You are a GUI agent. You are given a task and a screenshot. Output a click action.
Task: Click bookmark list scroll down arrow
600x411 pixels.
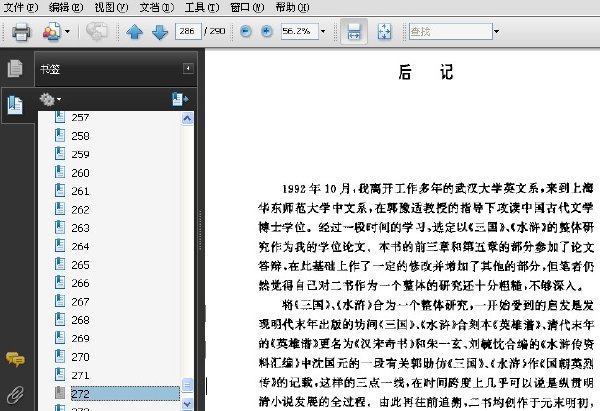pyautogui.click(x=187, y=404)
